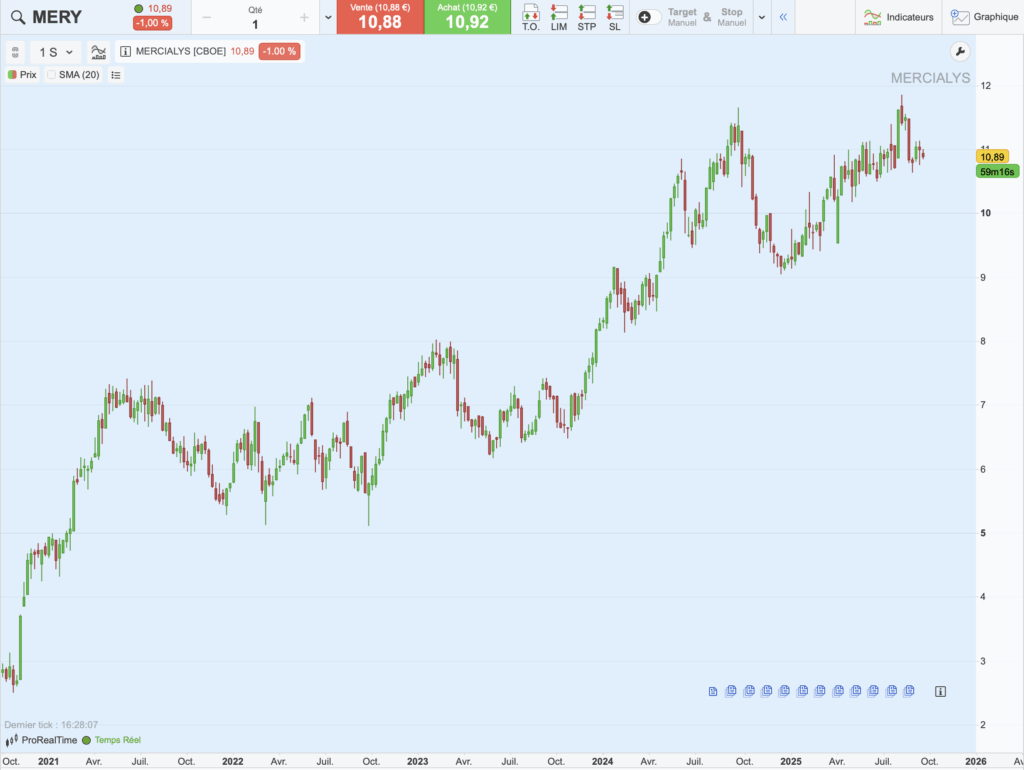The height and width of the screenshot is (770, 1024).
Task: Collapse the trading panel with the double chevron
Action: [x=785, y=17]
